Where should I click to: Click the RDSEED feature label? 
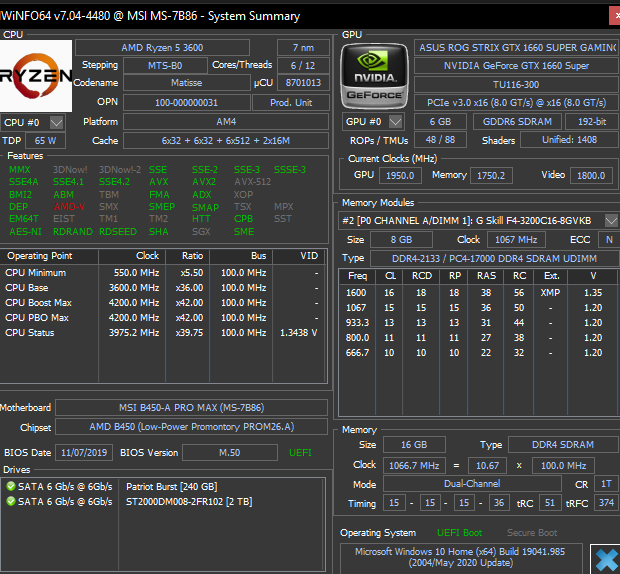pyautogui.click(x=118, y=232)
